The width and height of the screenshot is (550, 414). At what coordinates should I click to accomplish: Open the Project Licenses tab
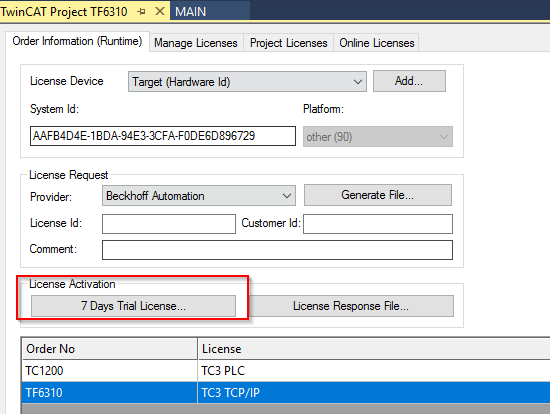coord(288,43)
